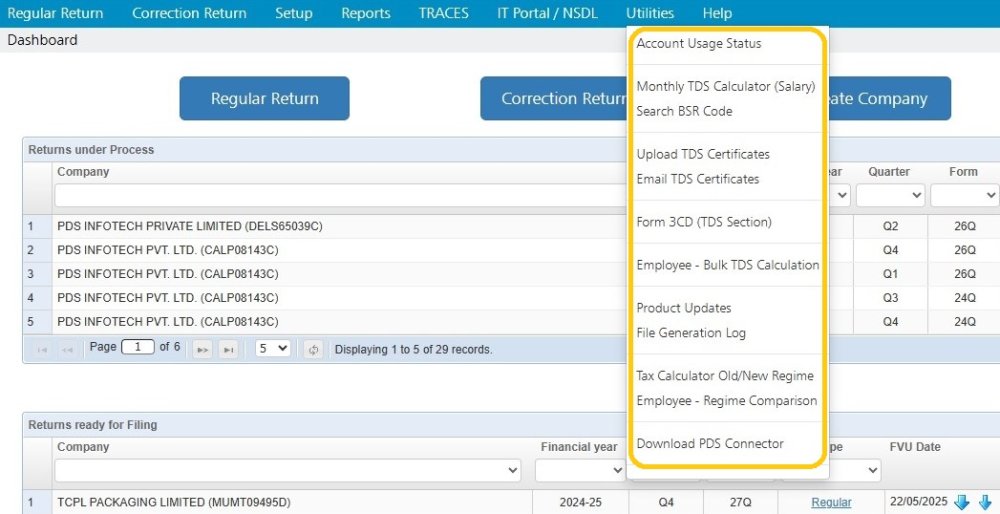Viewport: 1000px width, 514px height.
Task: Click the large Regular Return button
Action: tap(264, 98)
